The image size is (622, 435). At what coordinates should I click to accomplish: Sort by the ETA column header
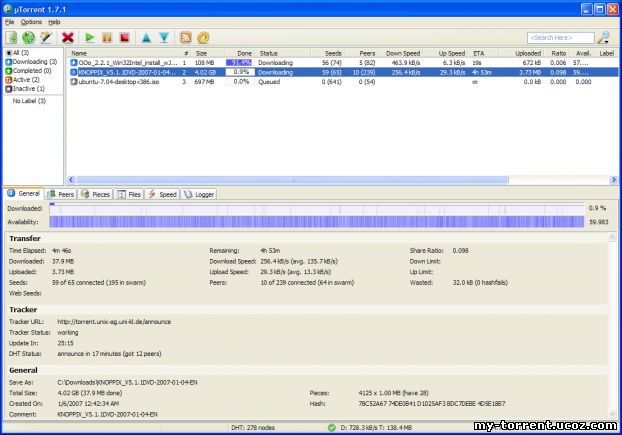(x=484, y=53)
